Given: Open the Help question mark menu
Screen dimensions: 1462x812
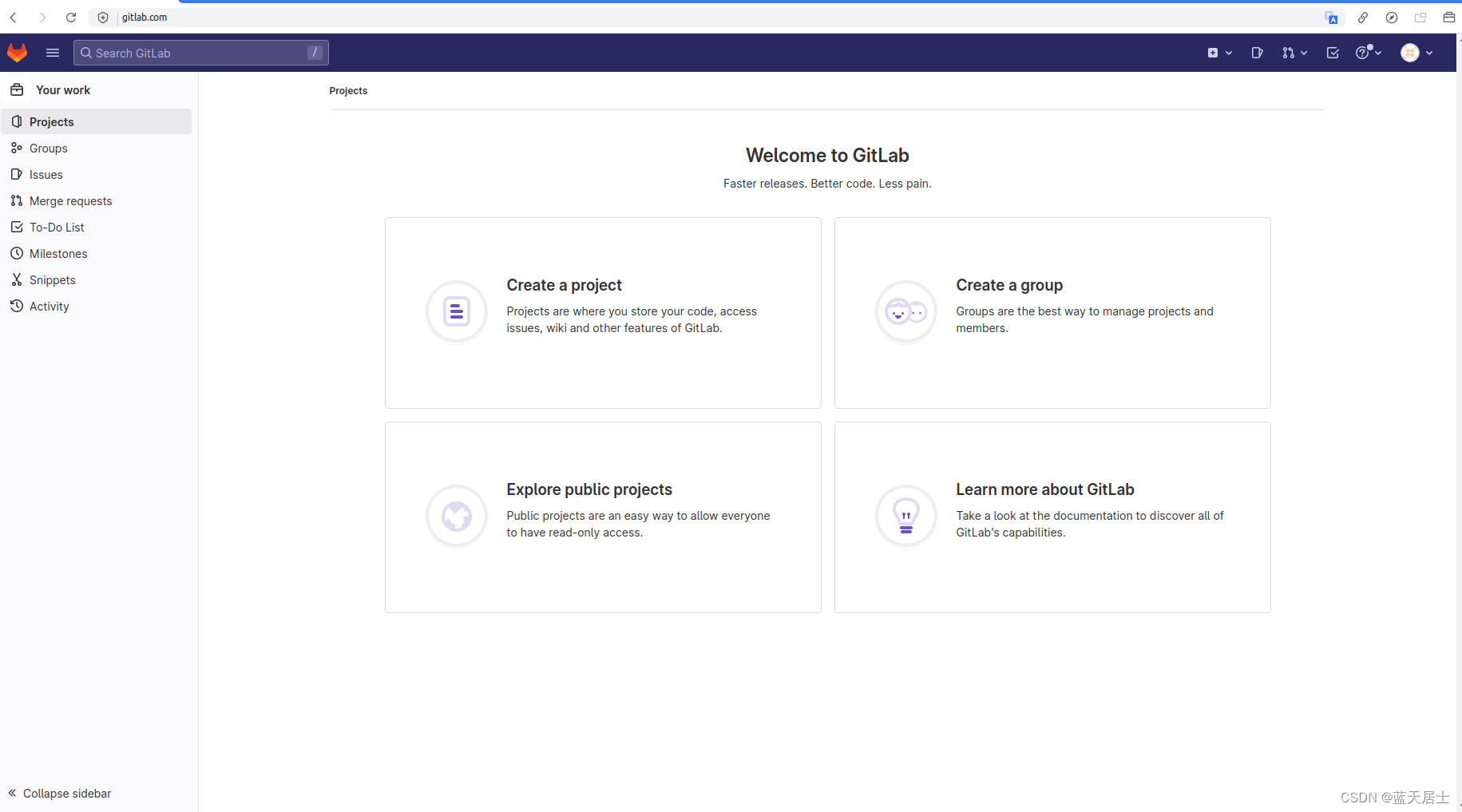Looking at the screenshot, I should (1369, 53).
